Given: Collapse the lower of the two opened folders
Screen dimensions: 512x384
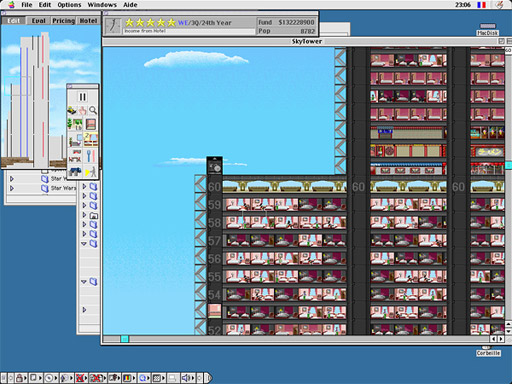Looking at the screenshot, I should tap(84, 282).
